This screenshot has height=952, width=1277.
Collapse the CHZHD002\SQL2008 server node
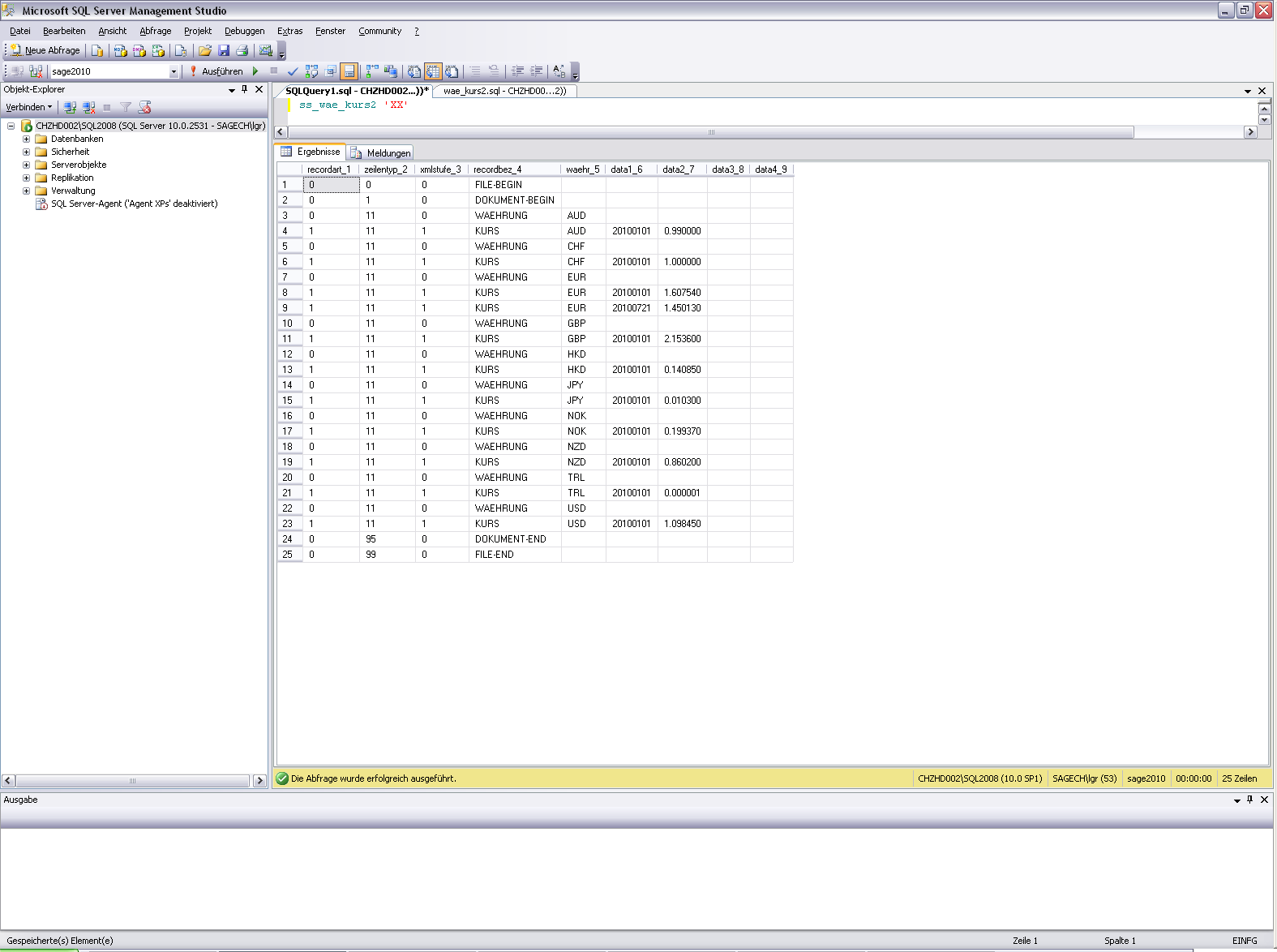[x=11, y=126]
